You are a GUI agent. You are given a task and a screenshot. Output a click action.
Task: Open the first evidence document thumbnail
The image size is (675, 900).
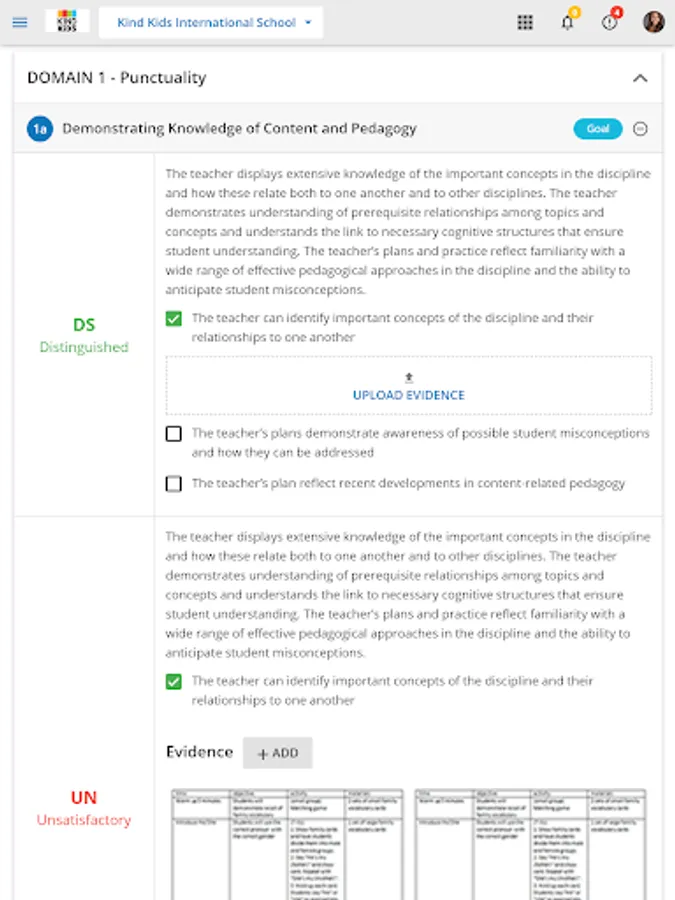click(287, 843)
